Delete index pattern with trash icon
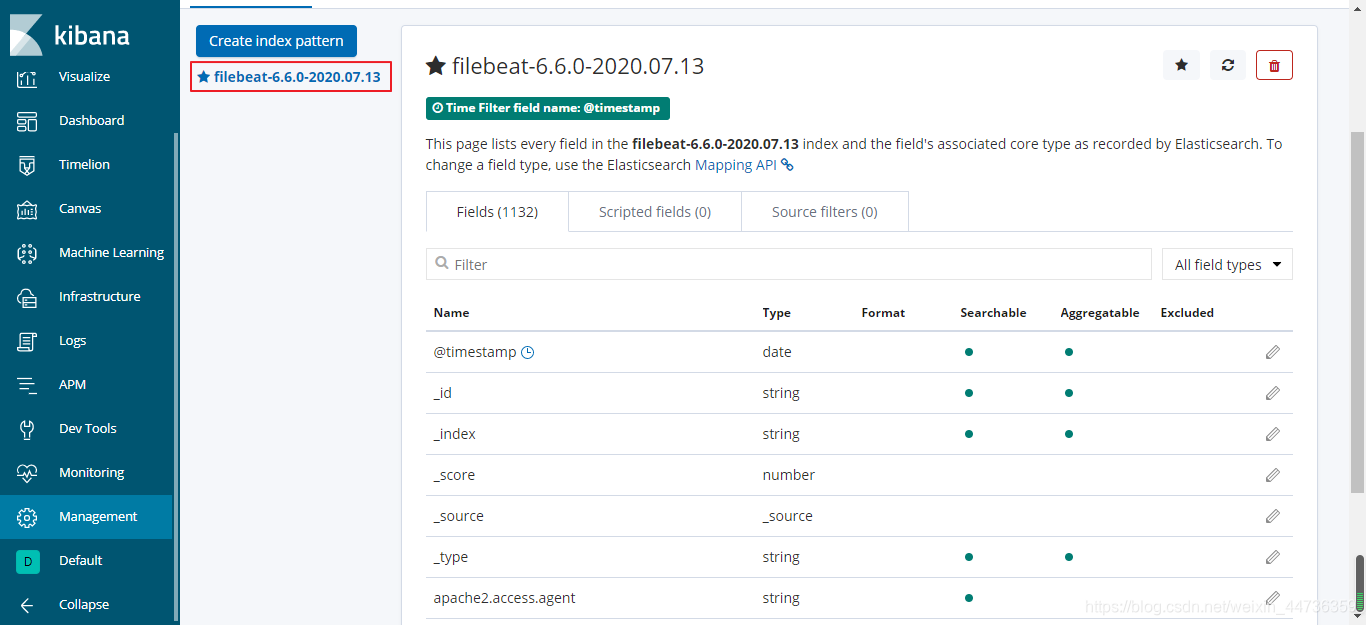Screen dimensions: 1366x625 pos(1274,65)
